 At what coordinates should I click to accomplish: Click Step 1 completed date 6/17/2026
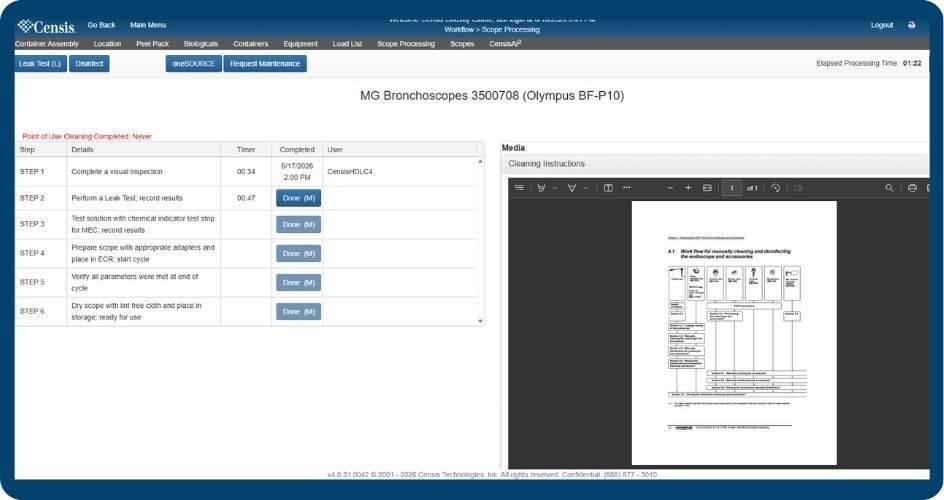click(x=297, y=166)
